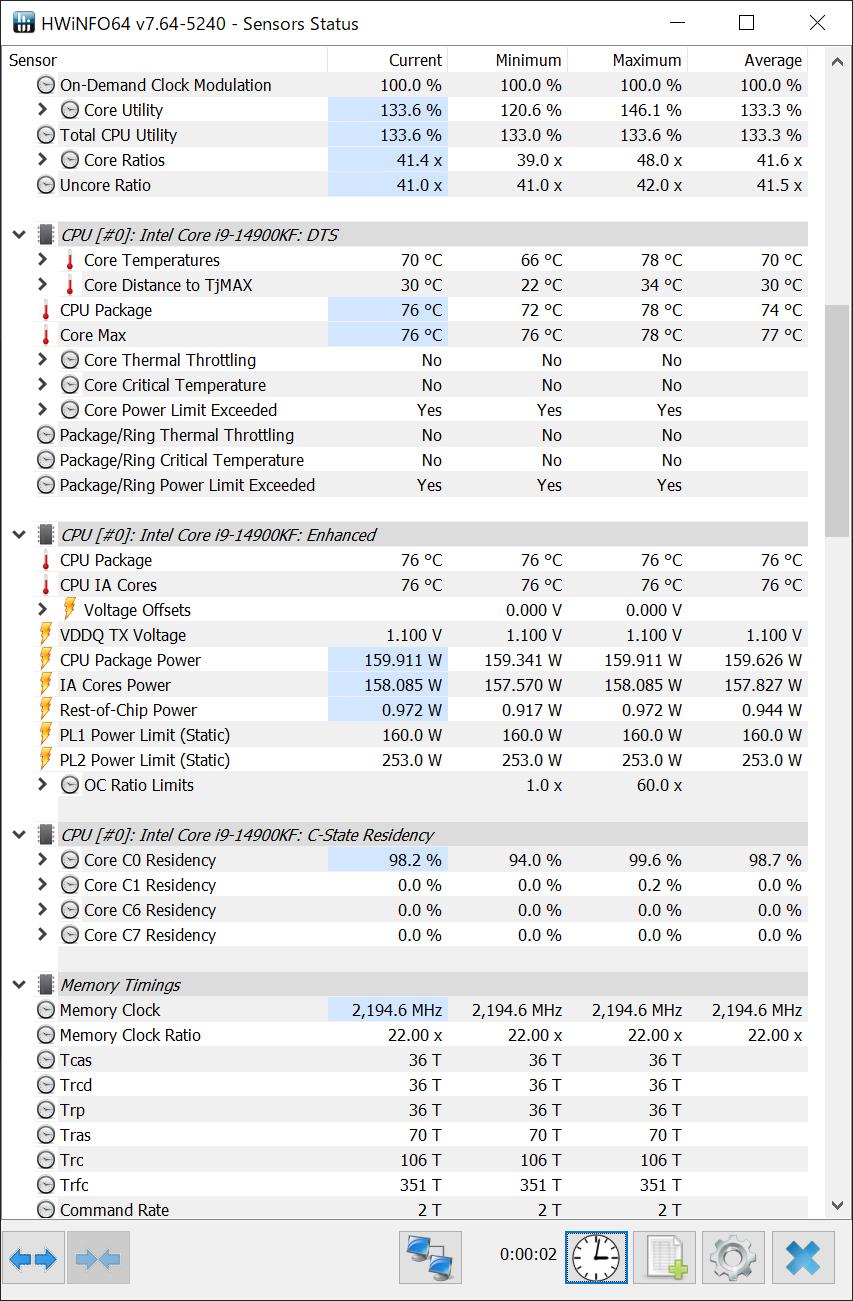The height and width of the screenshot is (1301, 853).
Task: Collapse the Memory Timings section
Action: [x=18, y=985]
